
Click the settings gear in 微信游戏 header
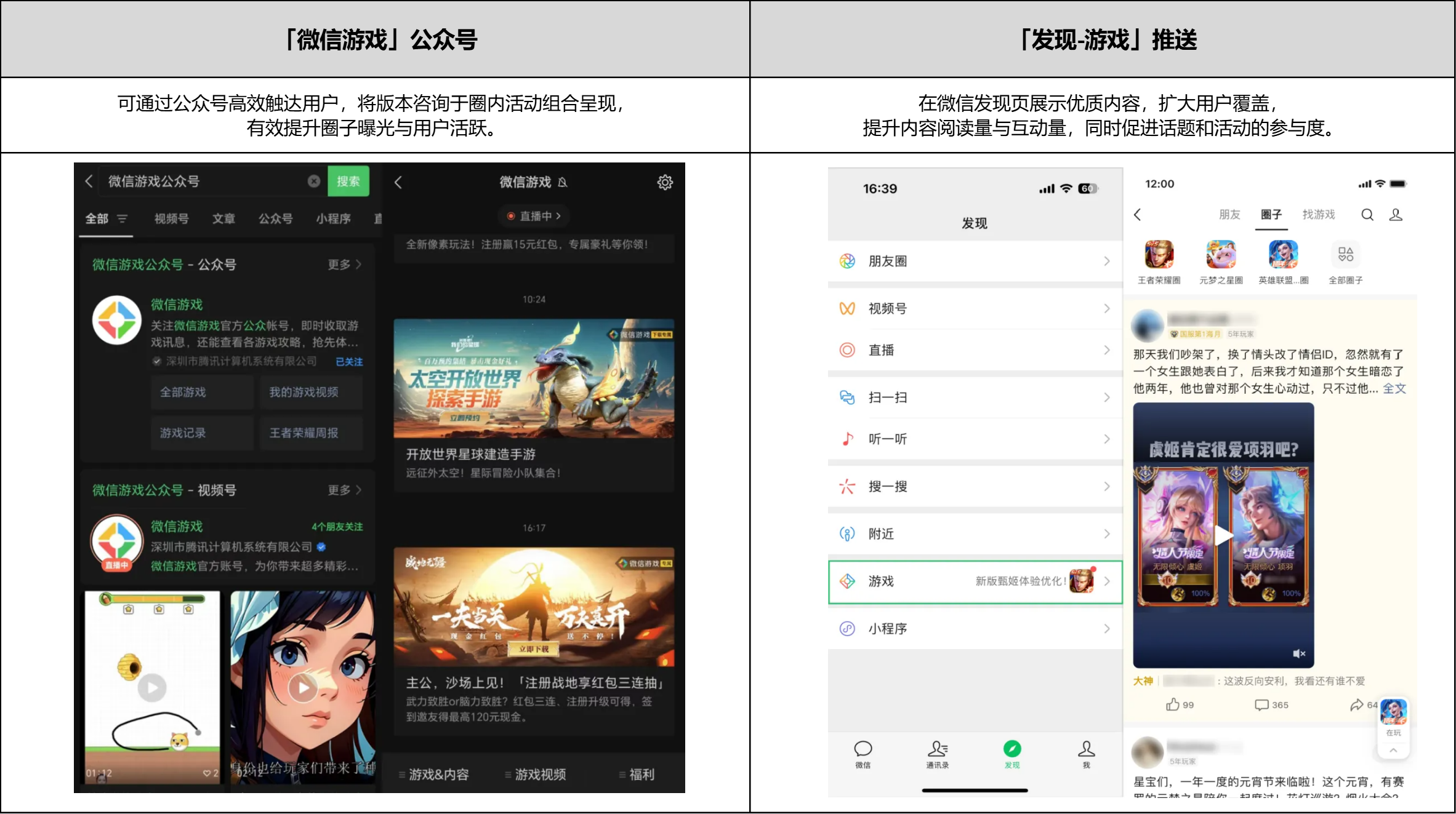(x=665, y=182)
